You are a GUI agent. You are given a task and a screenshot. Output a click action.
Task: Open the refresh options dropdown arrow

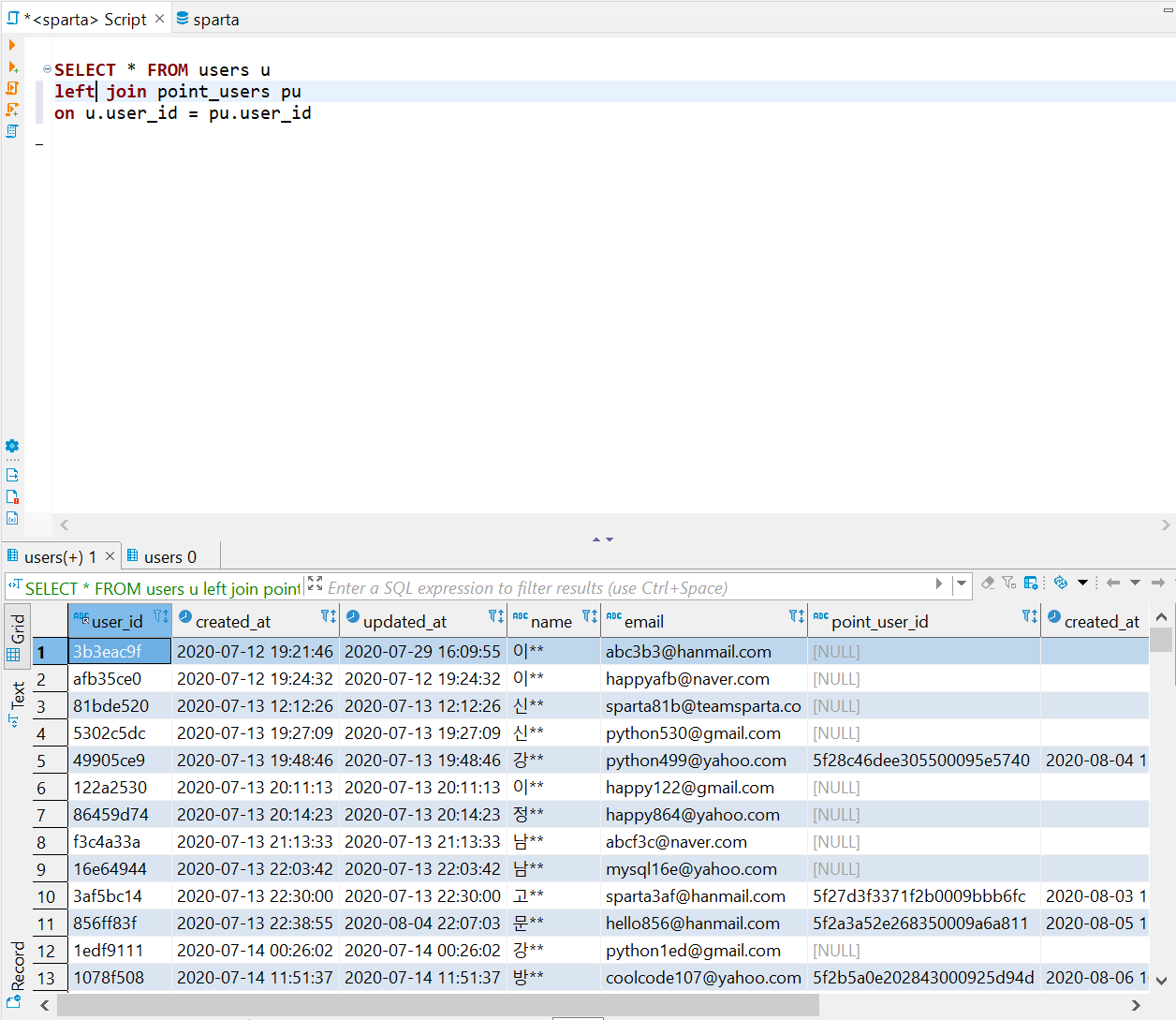click(x=1081, y=583)
